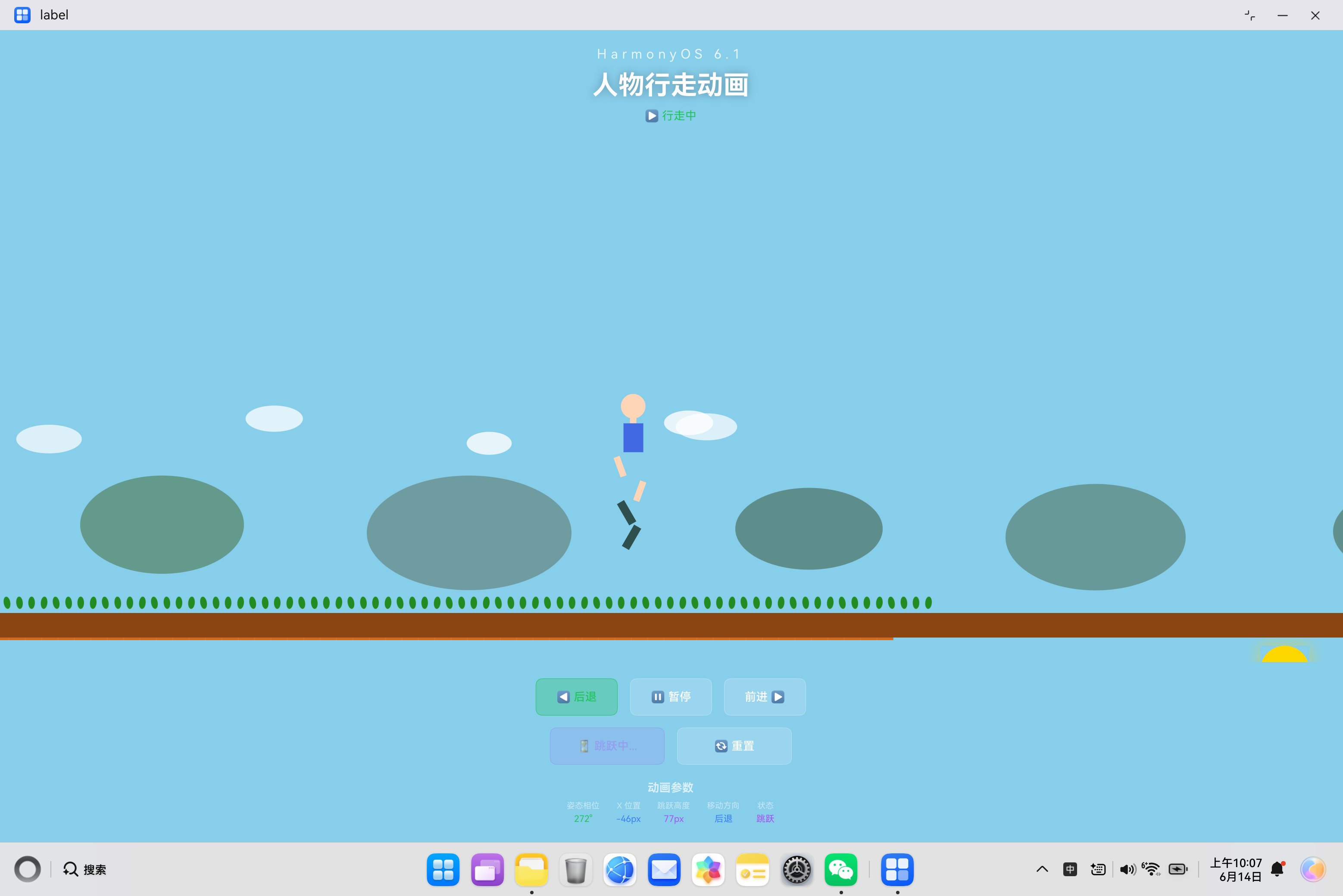Open the volume control in tray
This screenshot has height=896, width=1343.
click(x=1127, y=869)
